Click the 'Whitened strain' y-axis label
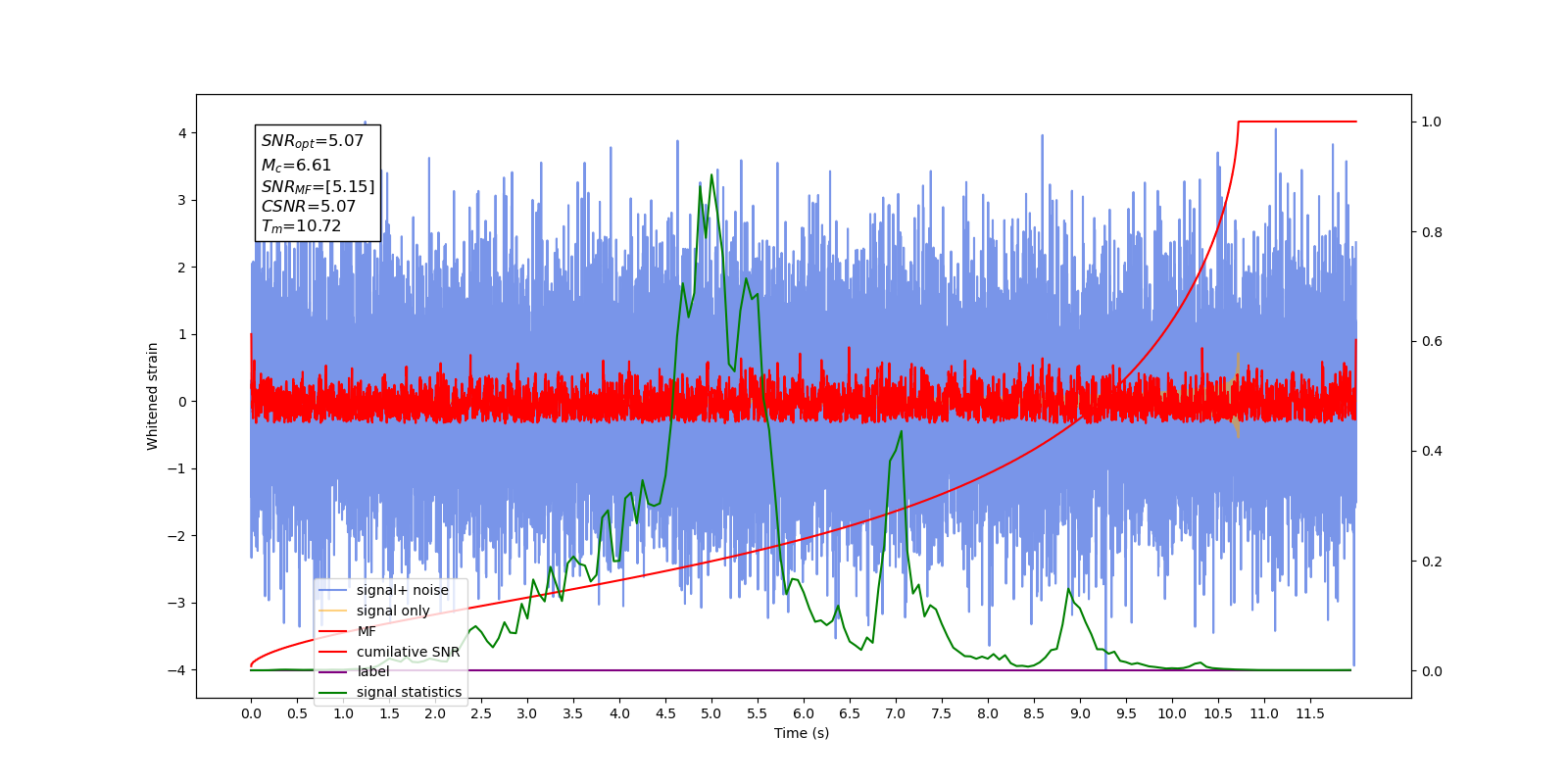Screen dimensions: 1568x784 click(x=153, y=396)
